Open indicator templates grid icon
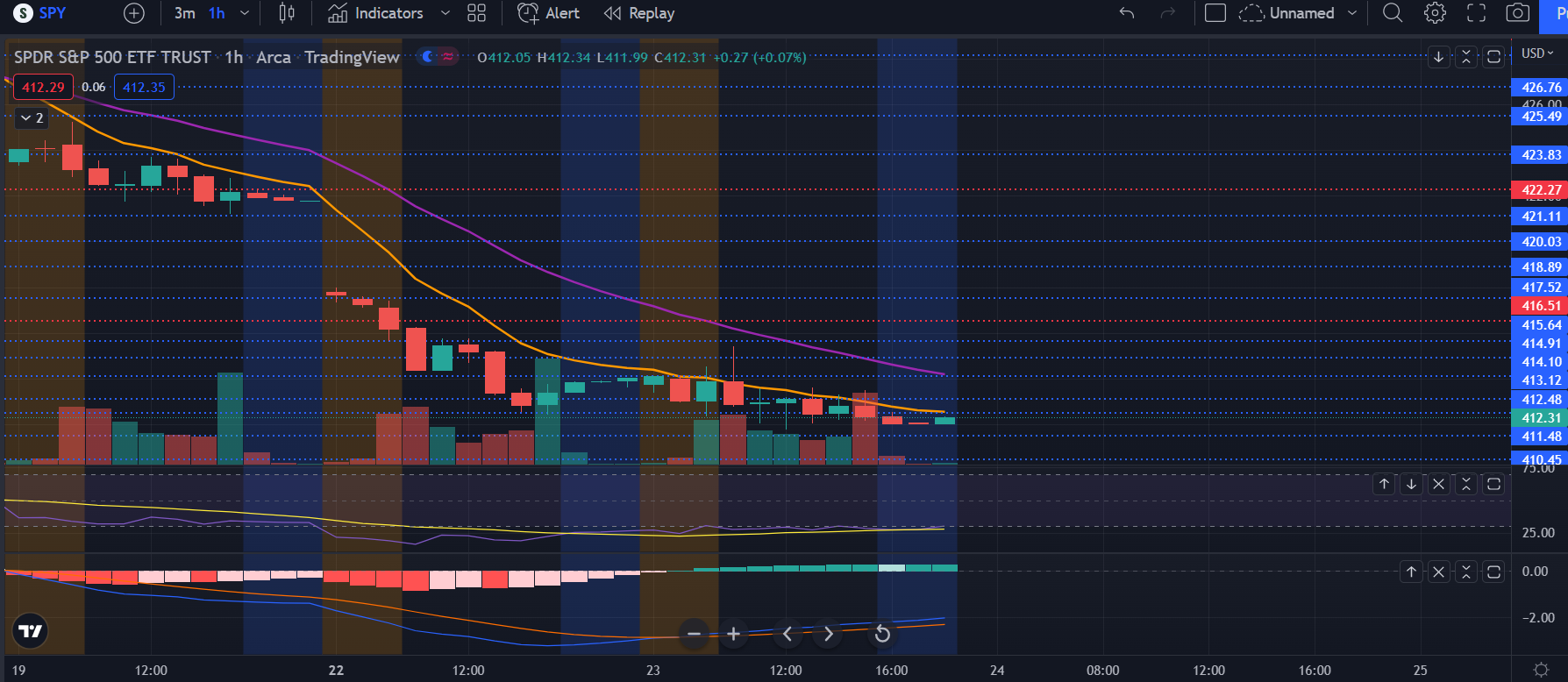This screenshot has width=1568, height=682. click(476, 13)
